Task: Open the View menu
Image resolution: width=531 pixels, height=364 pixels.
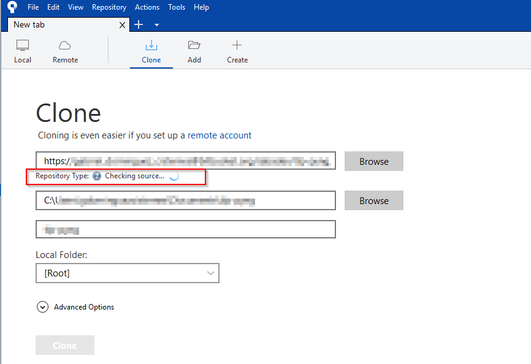Action: coord(76,7)
